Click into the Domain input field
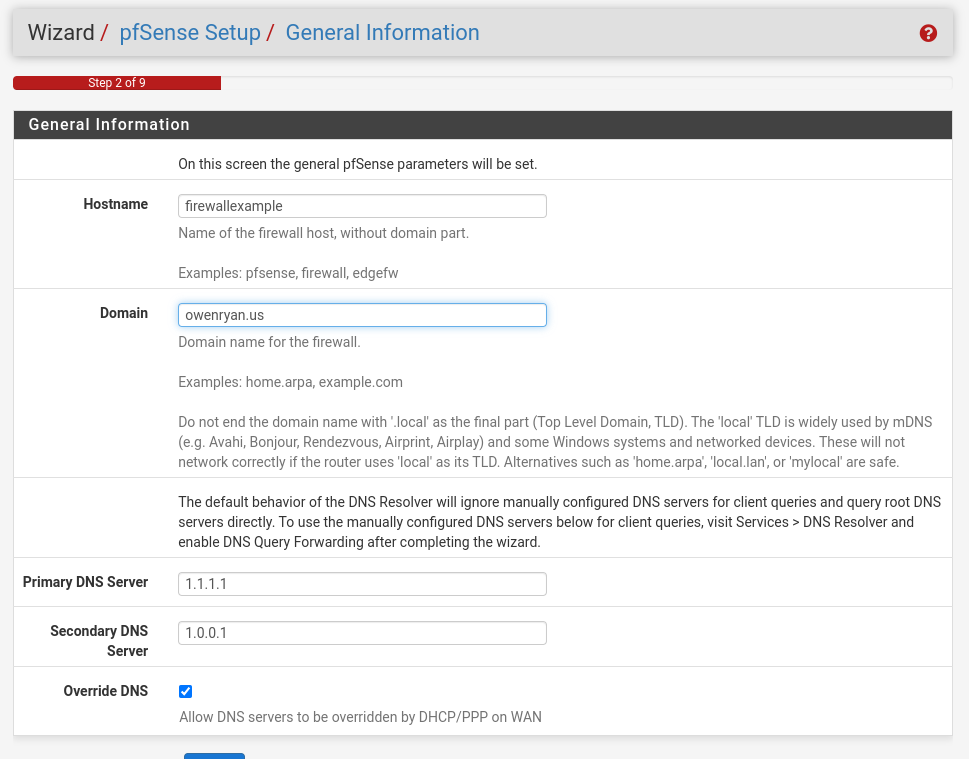The width and height of the screenshot is (969, 759). pyautogui.click(x=362, y=315)
